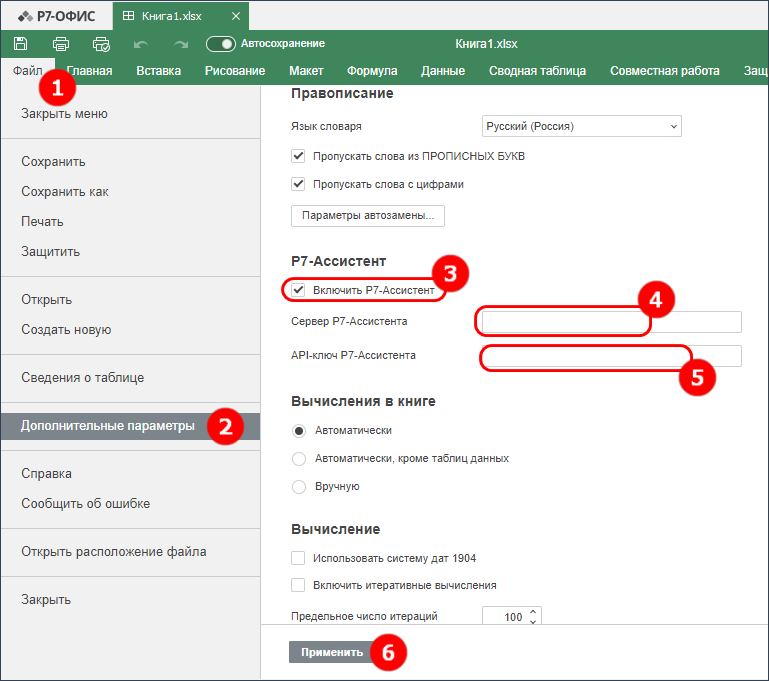Image resolution: width=769 pixels, height=681 pixels.
Task: Open the Данные tab
Action: tap(443, 71)
